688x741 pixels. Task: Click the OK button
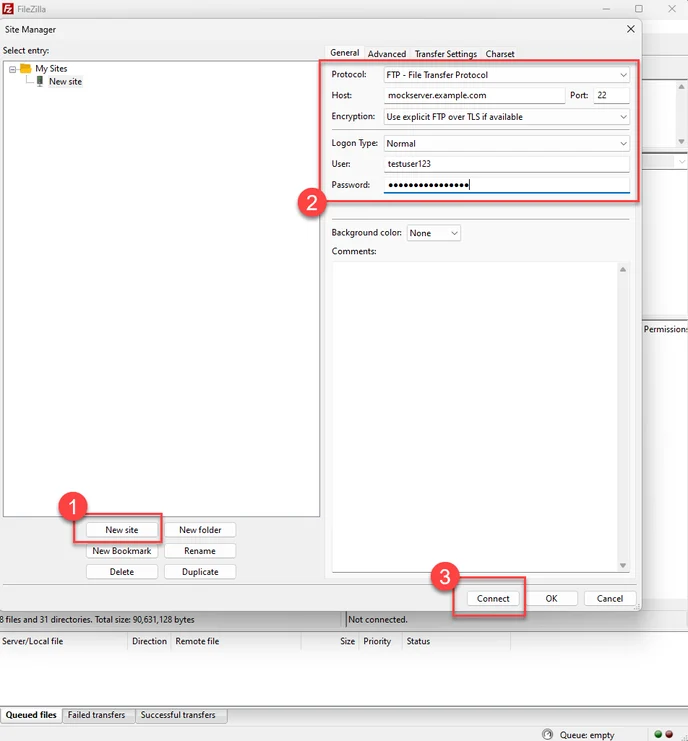[x=551, y=598]
